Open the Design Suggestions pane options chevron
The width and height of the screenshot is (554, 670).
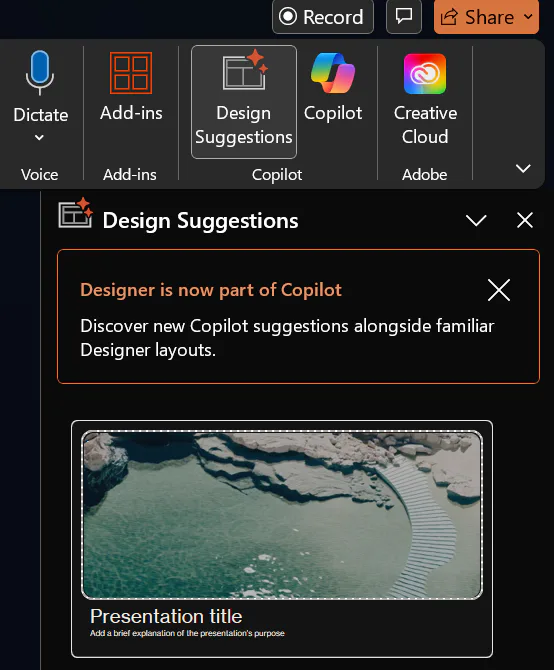coord(476,220)
